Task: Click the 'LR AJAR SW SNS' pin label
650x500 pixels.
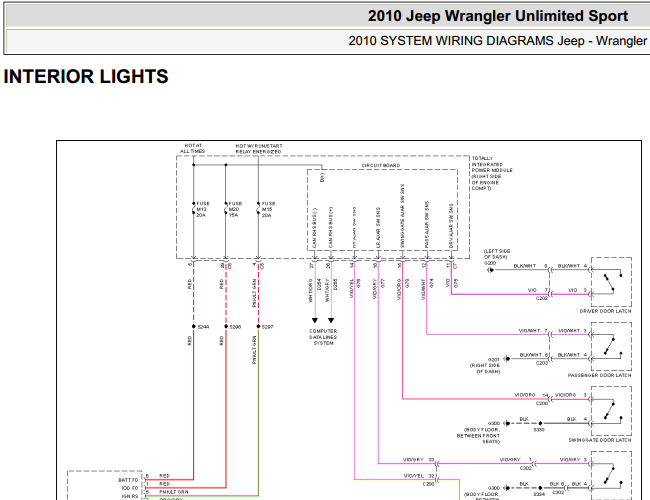Action: click(x=378, y=228)
